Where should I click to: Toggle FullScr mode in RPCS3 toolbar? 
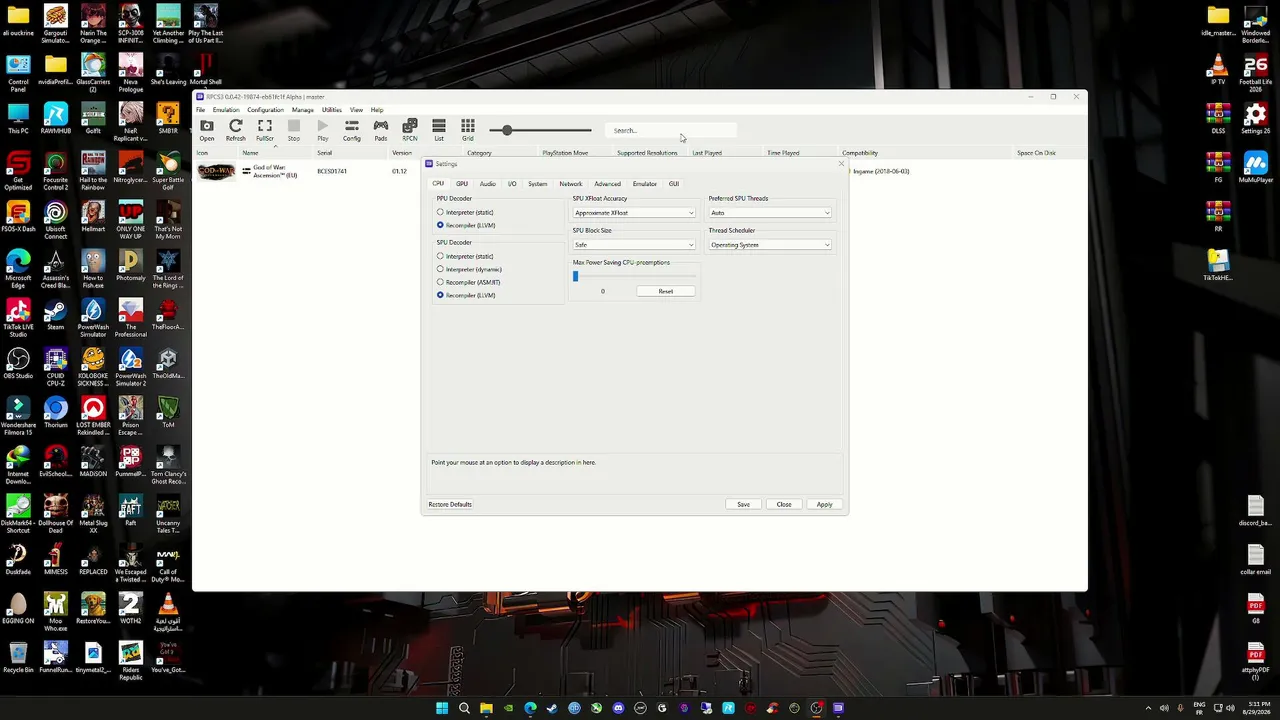264,129
